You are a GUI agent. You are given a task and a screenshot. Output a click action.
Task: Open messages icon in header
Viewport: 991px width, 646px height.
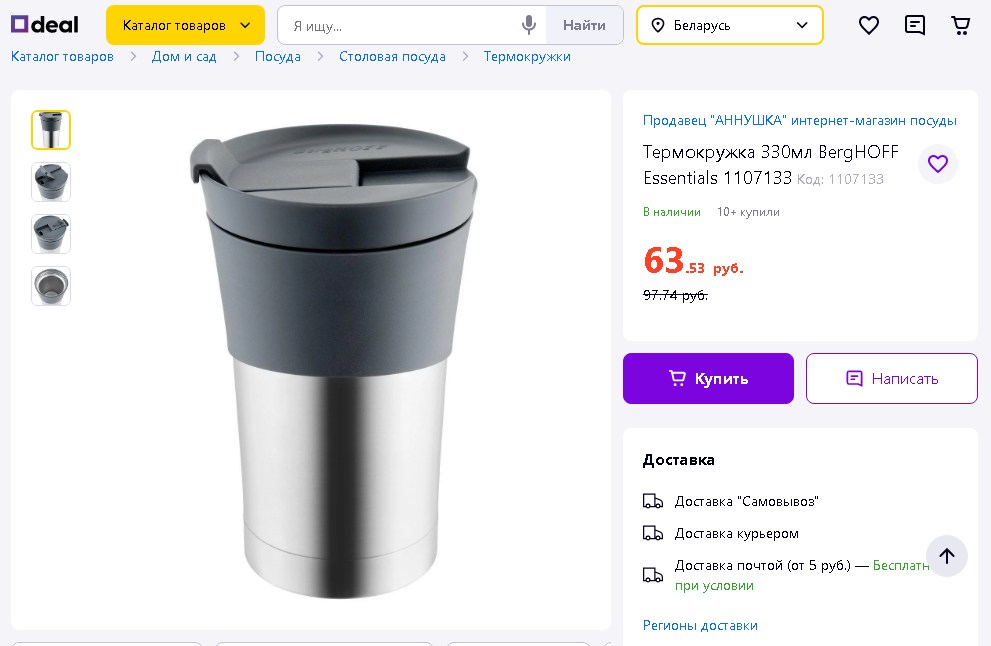[x=915, y=25]
